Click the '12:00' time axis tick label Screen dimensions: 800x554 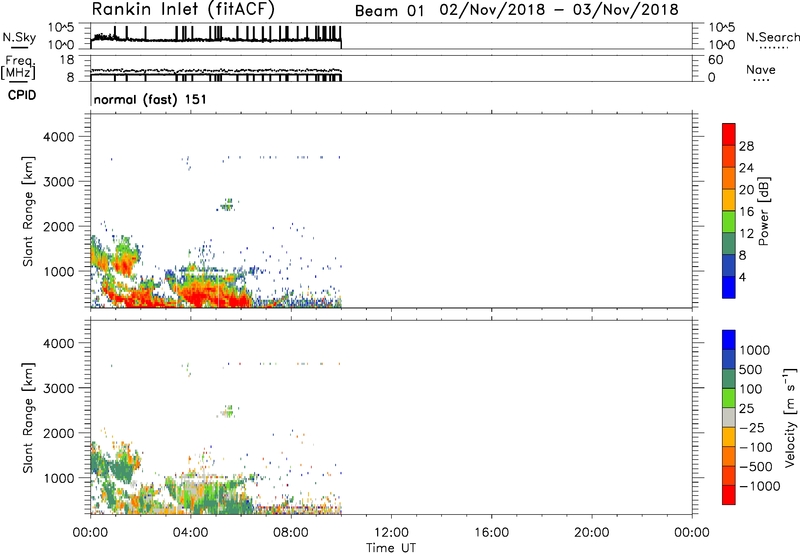[391, 533]
